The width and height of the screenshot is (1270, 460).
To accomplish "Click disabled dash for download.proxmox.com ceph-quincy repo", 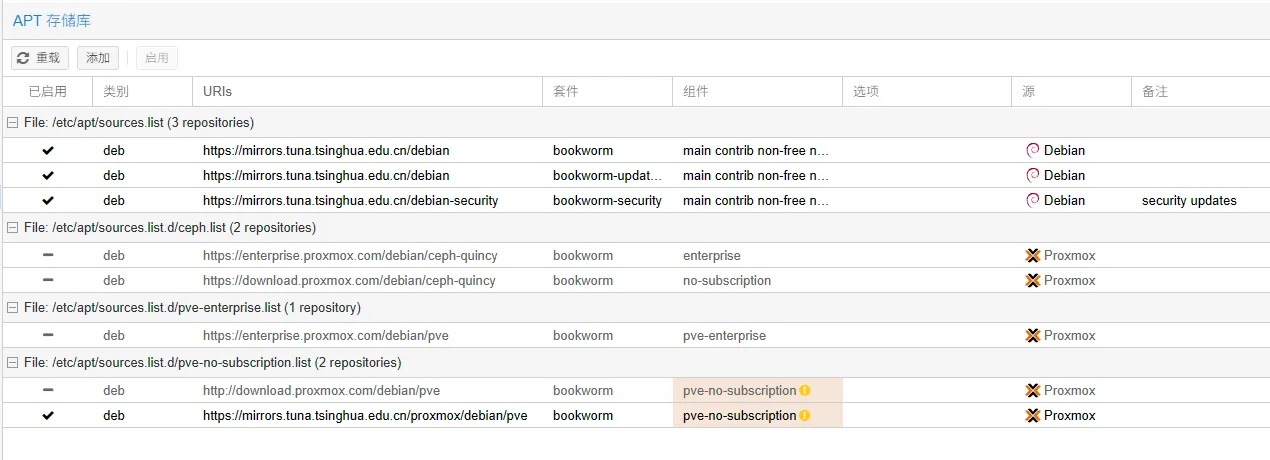I will 48,280.
